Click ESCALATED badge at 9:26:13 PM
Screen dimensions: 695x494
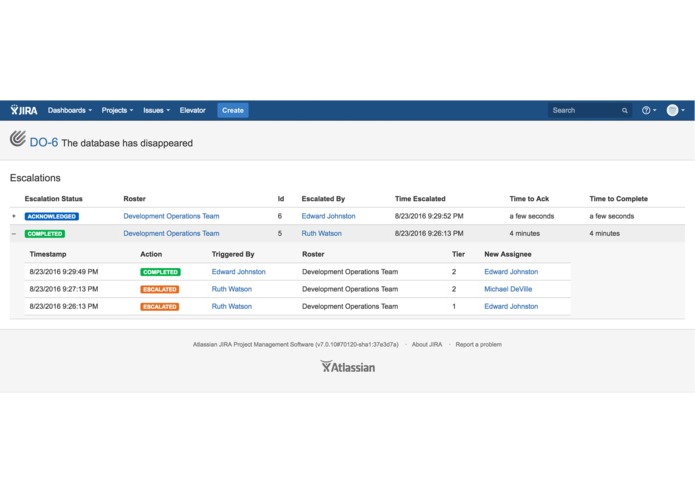pos(160,307)
